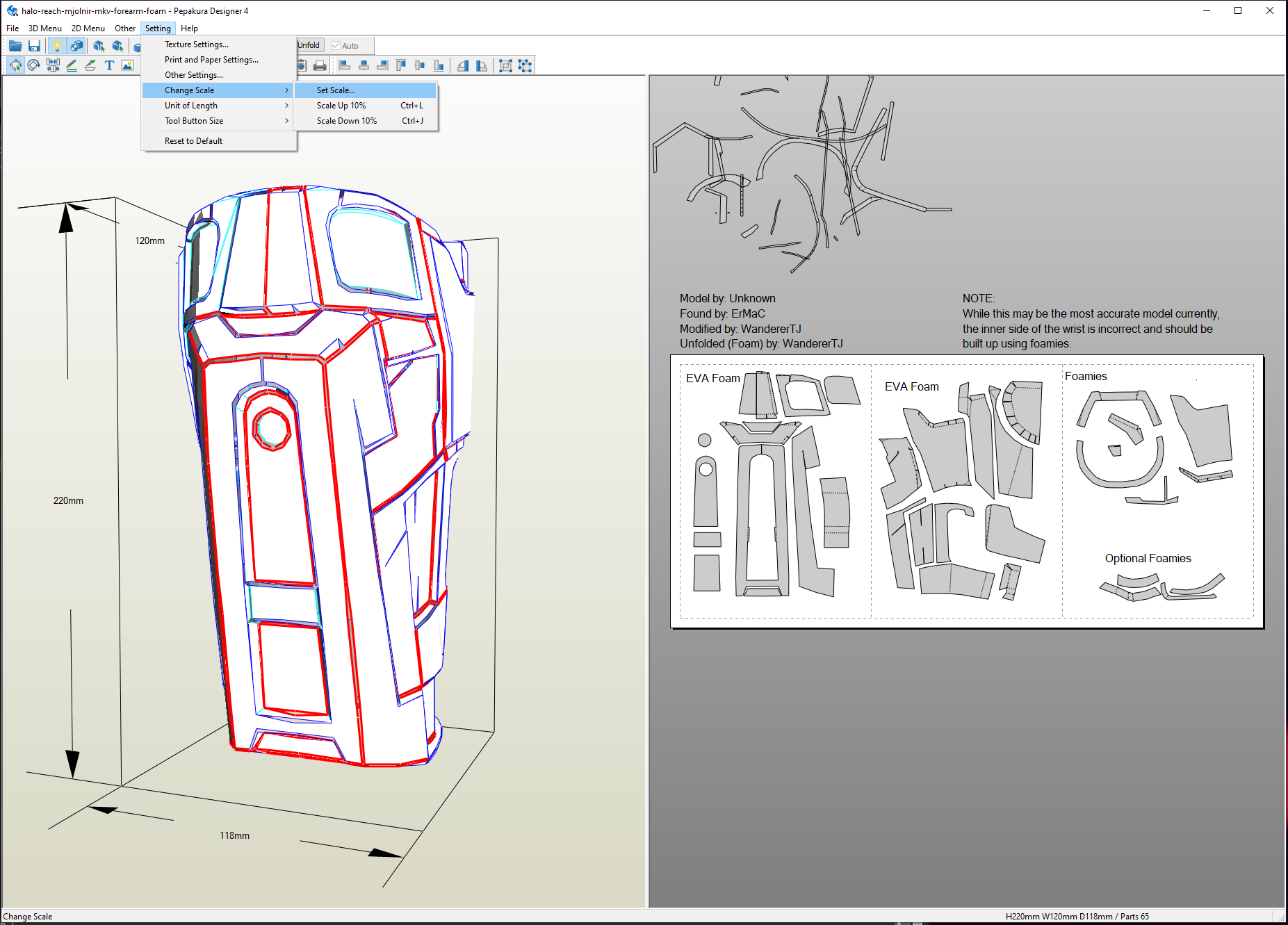The image size is (1288, 925).
Task: Select the Insert Image tool
Action: (128, 65)
